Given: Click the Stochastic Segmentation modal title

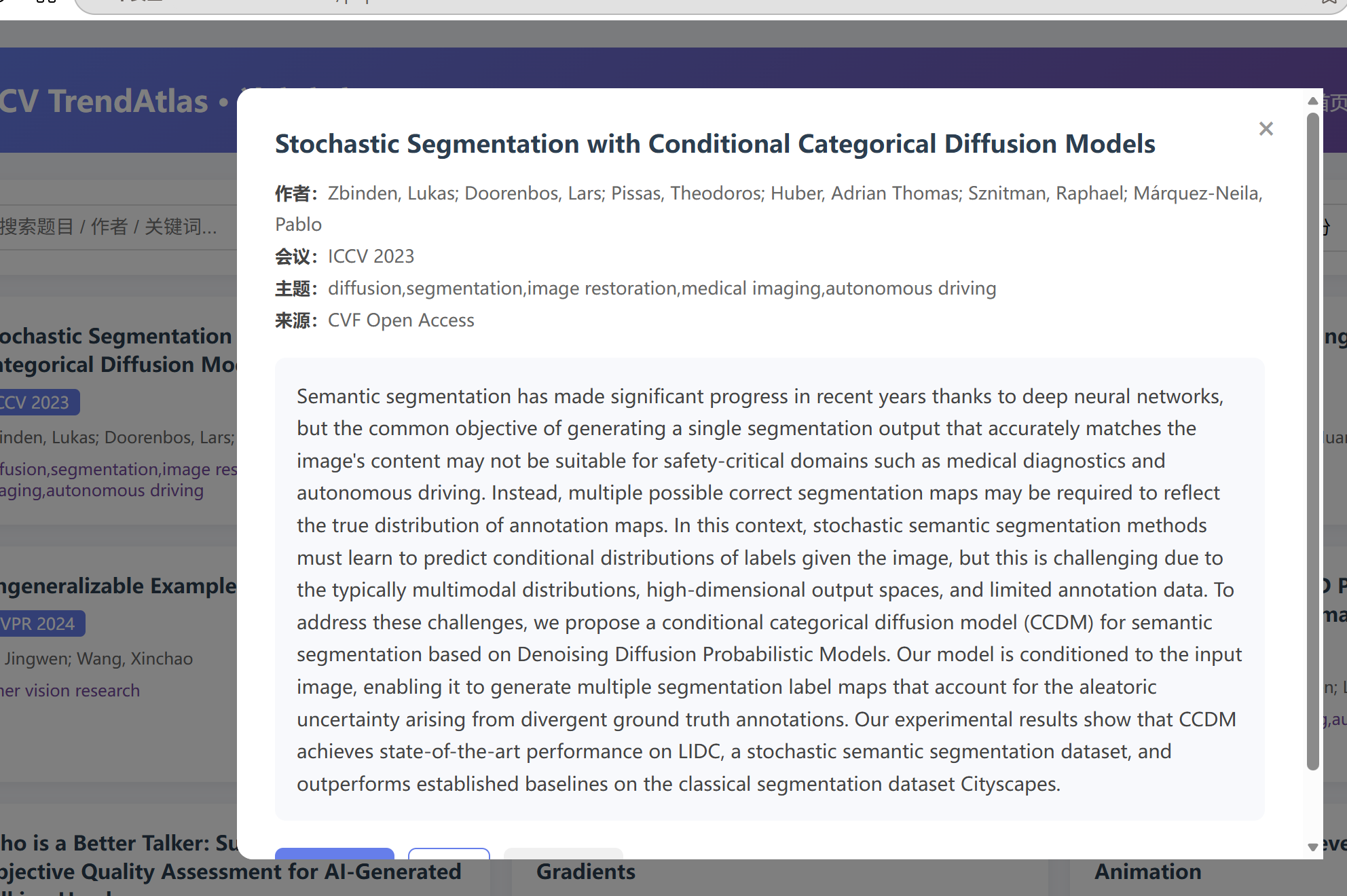Looking at the screenshot, I should 715,144.
